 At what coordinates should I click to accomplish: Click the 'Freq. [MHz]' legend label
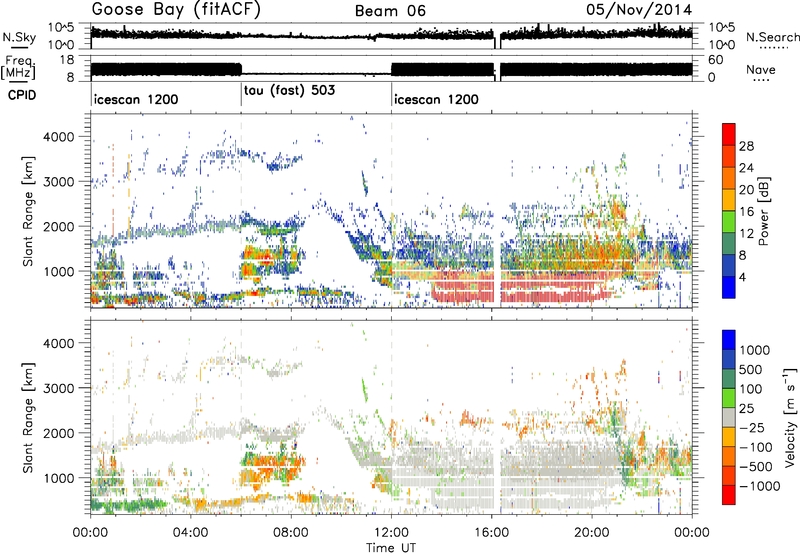pos(18,68)
